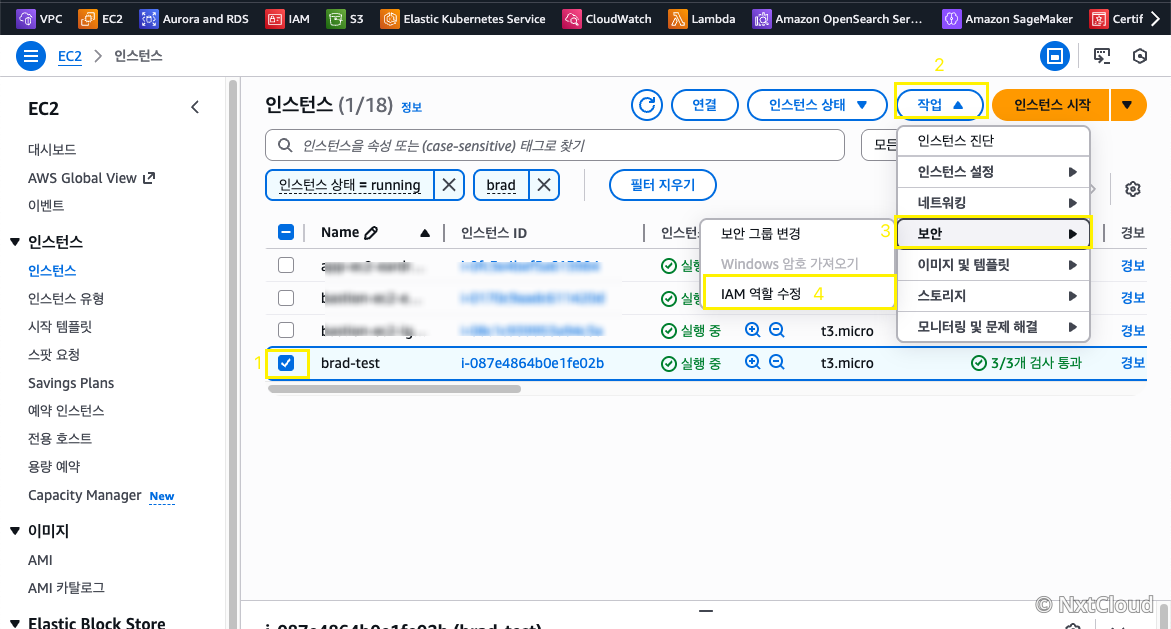
Task: Remove the brad filter tag
Action: 544,185
